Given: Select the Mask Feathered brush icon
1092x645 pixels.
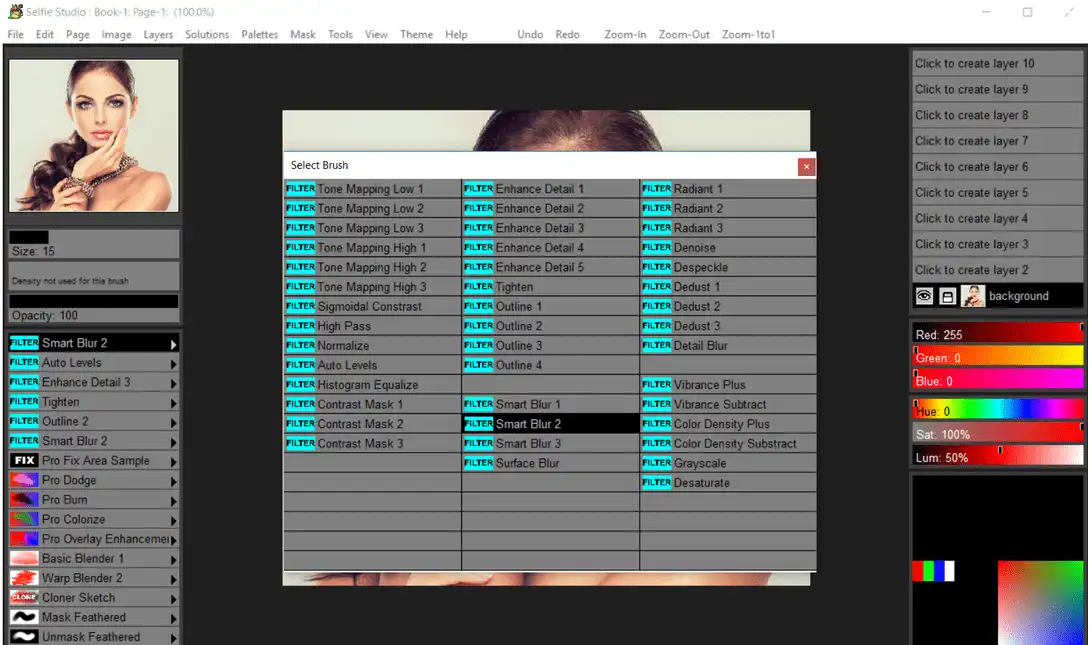Looking at the screenshot, I should click(x=24, y=617).
